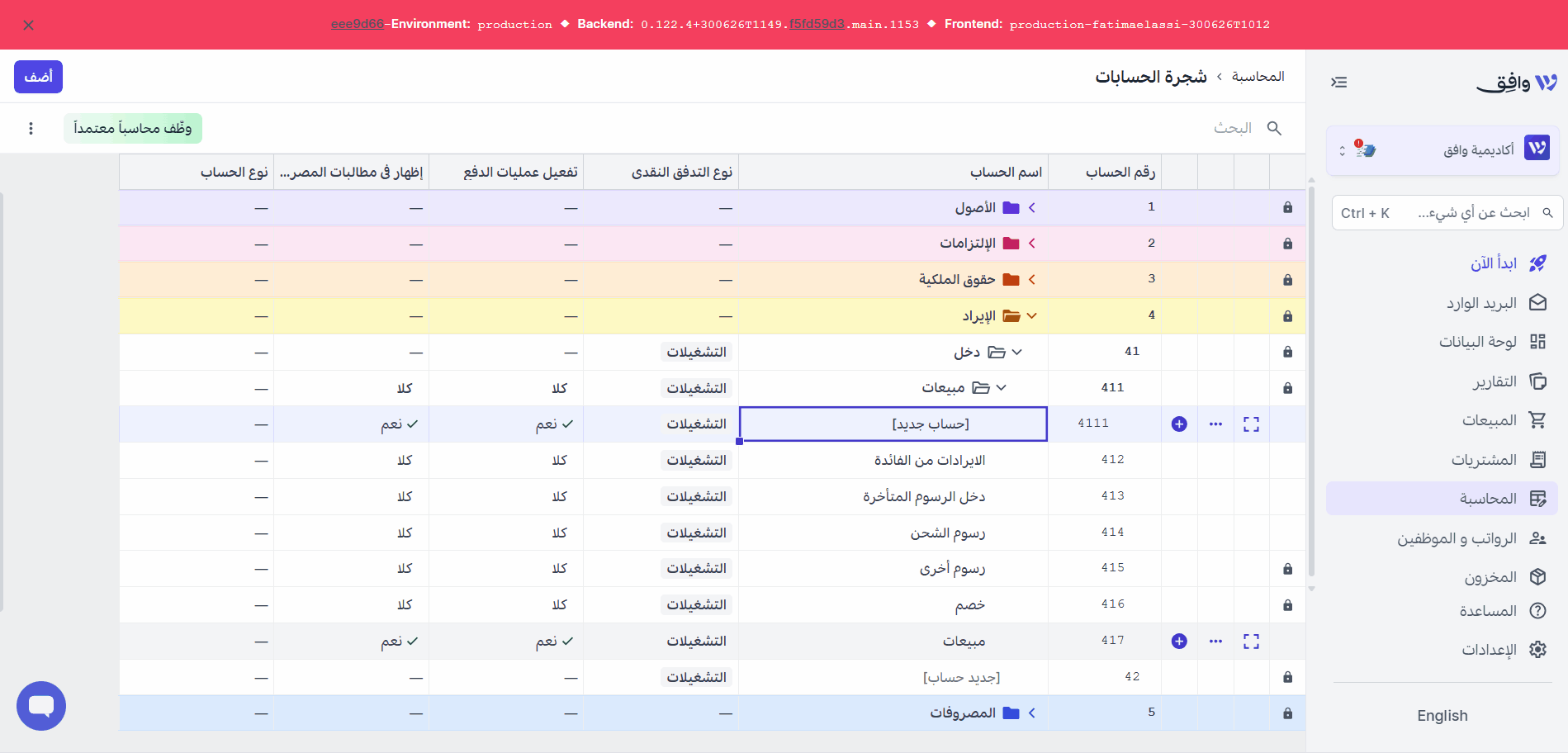Screen dimensions: 1568x753
Task: Expand the حقوق الملكية account folder
Action: point(1032,280)
